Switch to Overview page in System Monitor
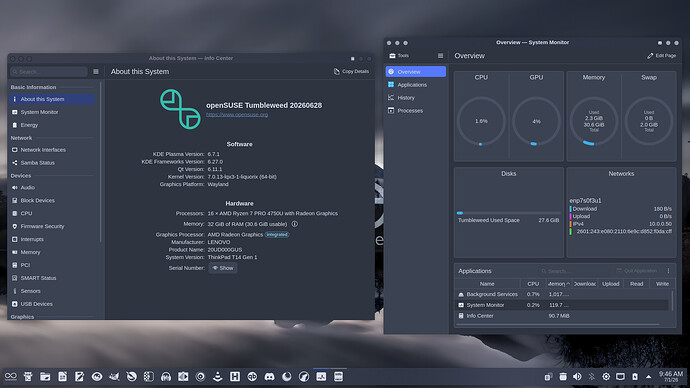This screenshot has height=388, width=690. click(416, 72)
